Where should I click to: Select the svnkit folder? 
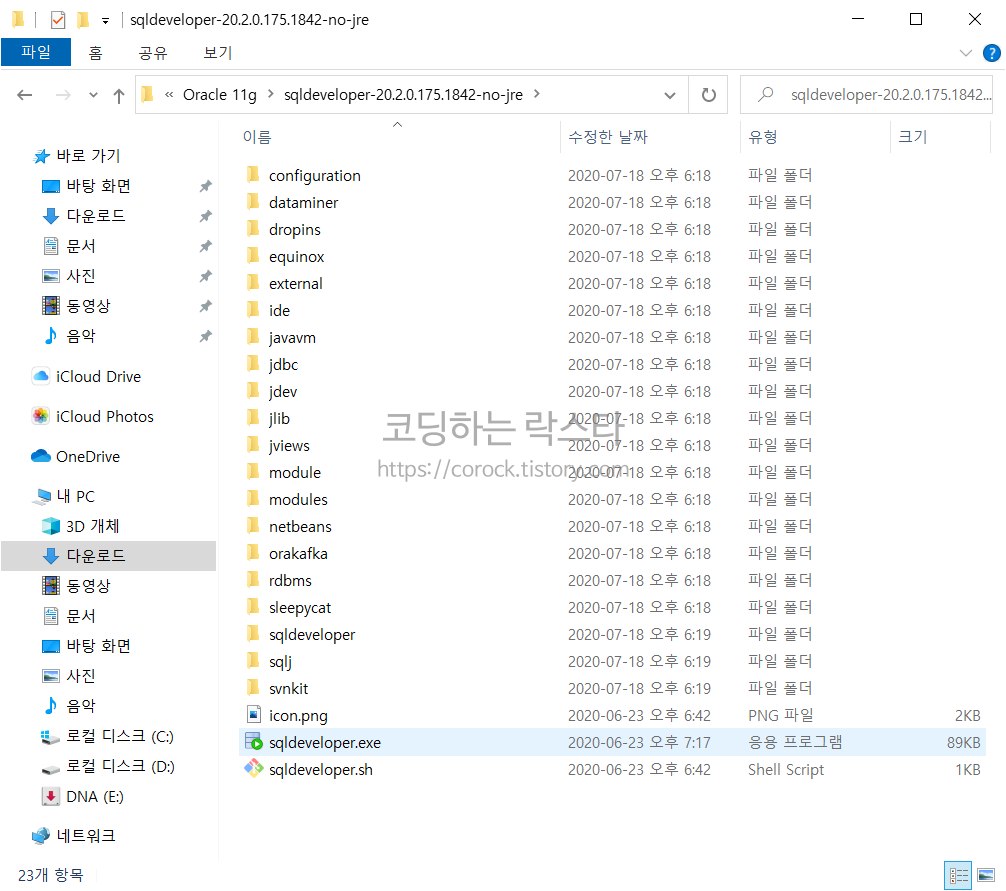(289, 688)
